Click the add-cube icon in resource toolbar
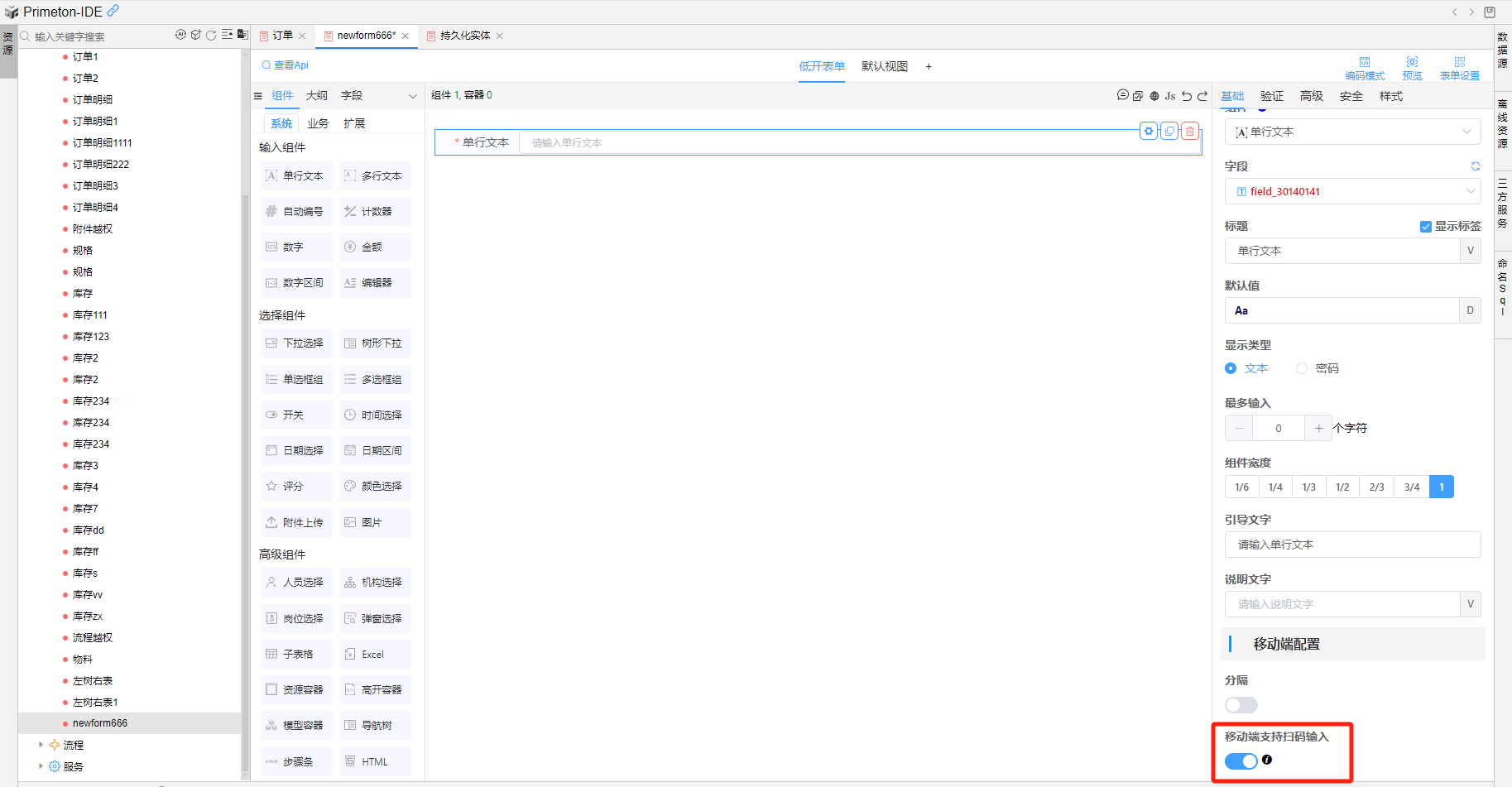The width and height of the screenshot is (1512, 787). [x=196, y=35]
